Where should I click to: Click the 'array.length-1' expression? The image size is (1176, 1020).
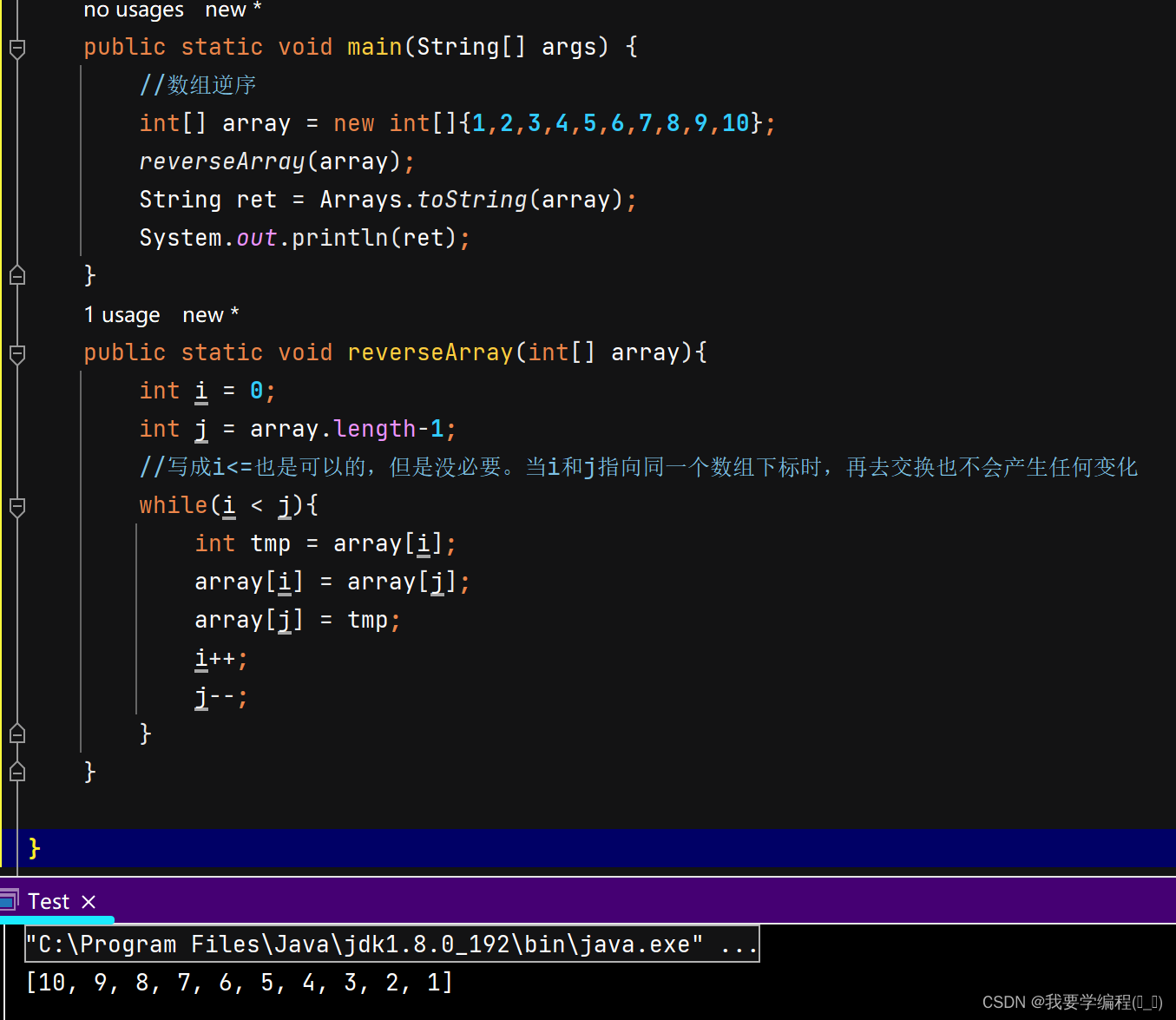click(x=347, y=429)
